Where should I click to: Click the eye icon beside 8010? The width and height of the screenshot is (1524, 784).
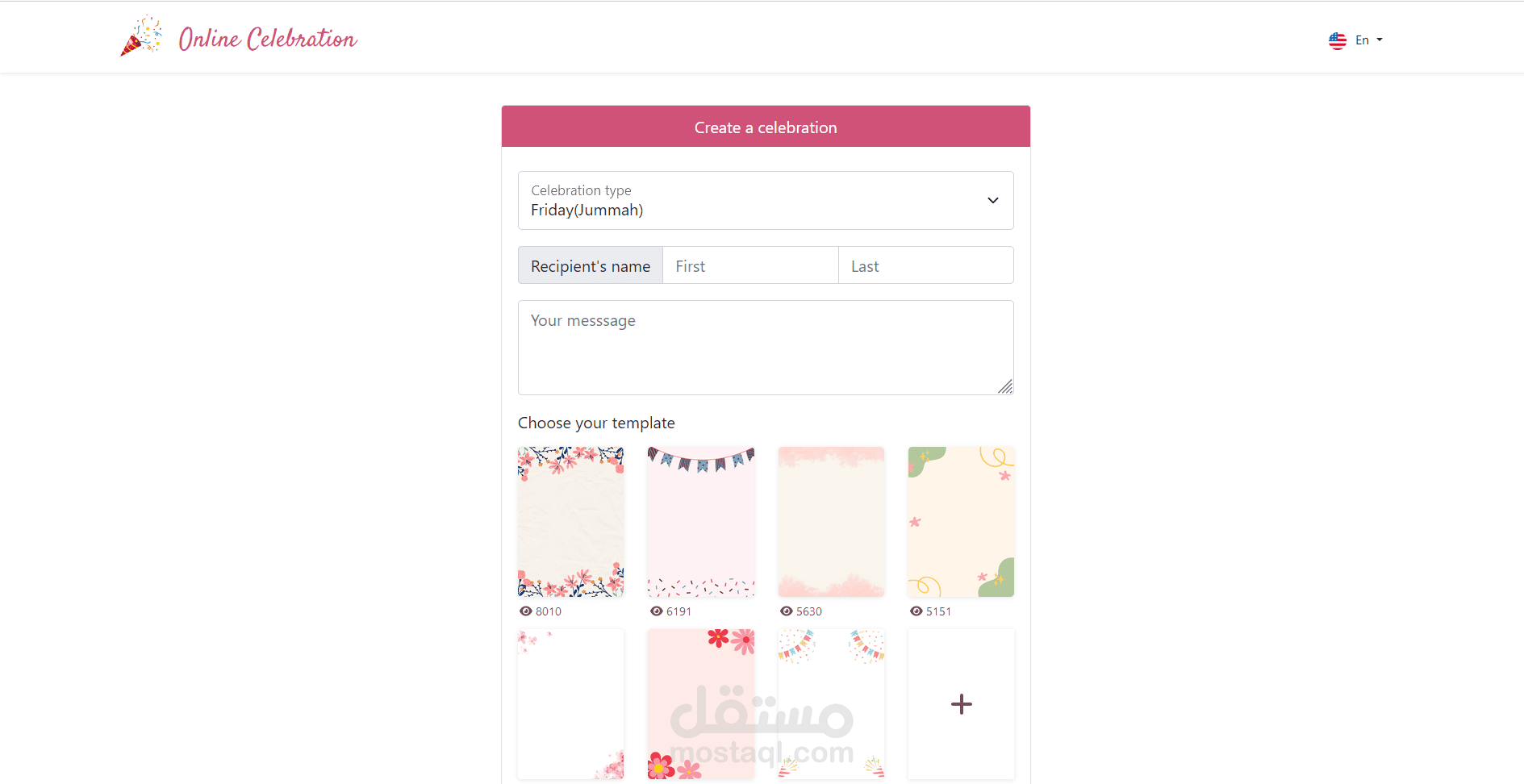(526, 611)
